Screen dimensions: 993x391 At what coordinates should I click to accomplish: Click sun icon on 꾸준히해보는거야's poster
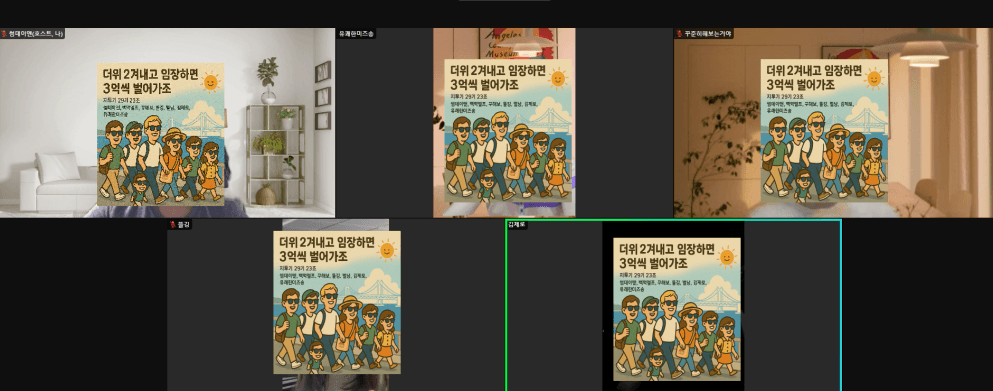pos(874,79)
